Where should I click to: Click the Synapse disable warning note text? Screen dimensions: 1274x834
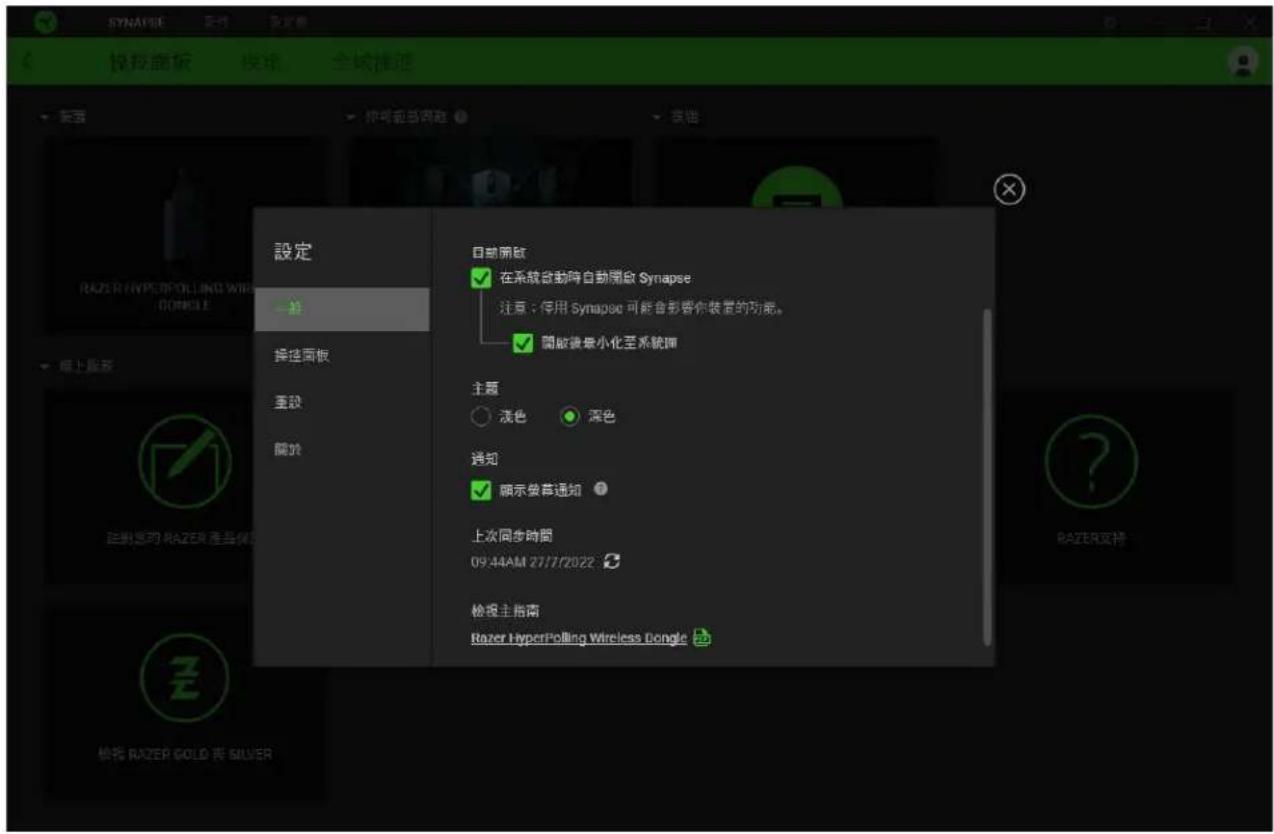[641, 308]
